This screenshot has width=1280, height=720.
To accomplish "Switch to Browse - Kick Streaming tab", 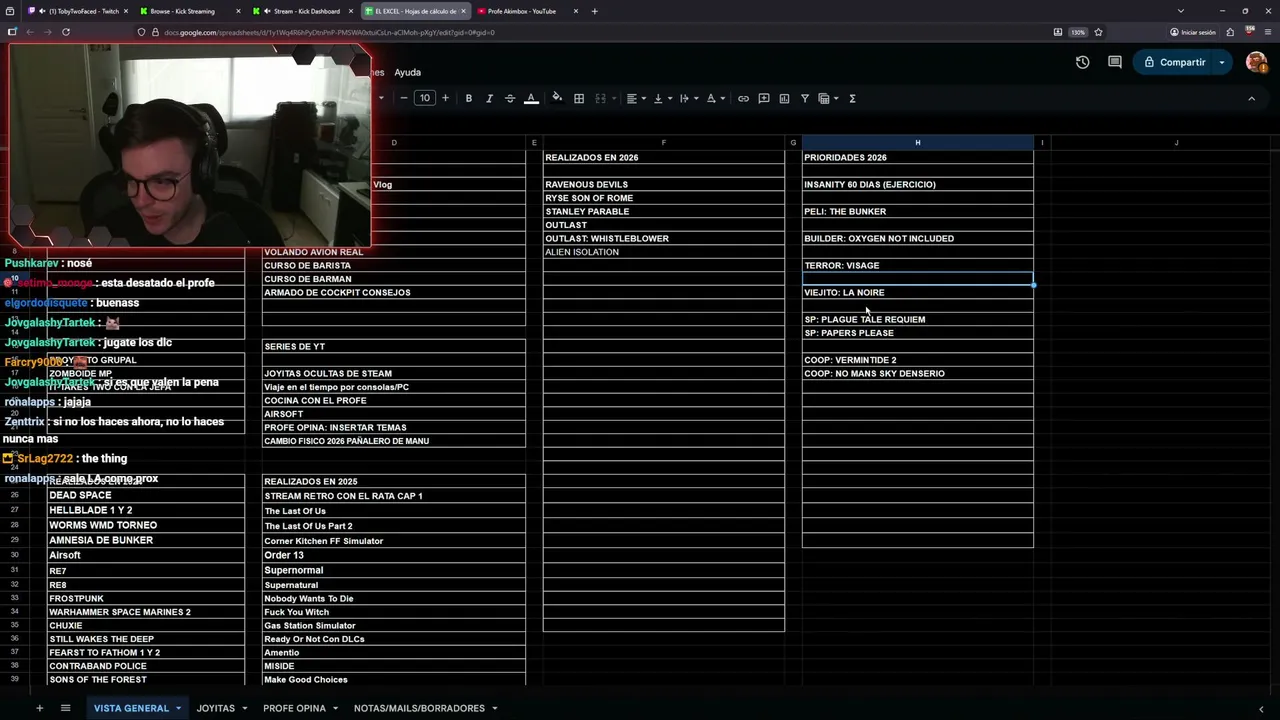I will pos(190,11).
